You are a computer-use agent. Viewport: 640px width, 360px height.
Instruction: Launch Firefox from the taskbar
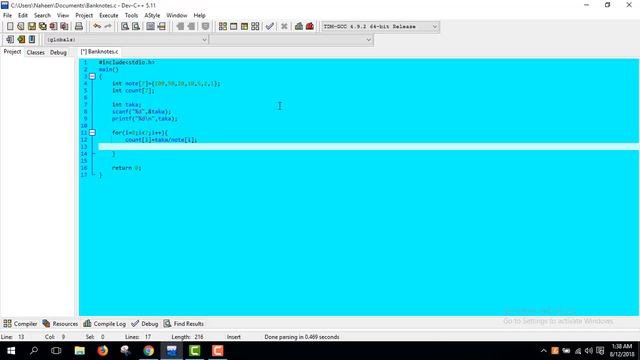tap(102, 351)
